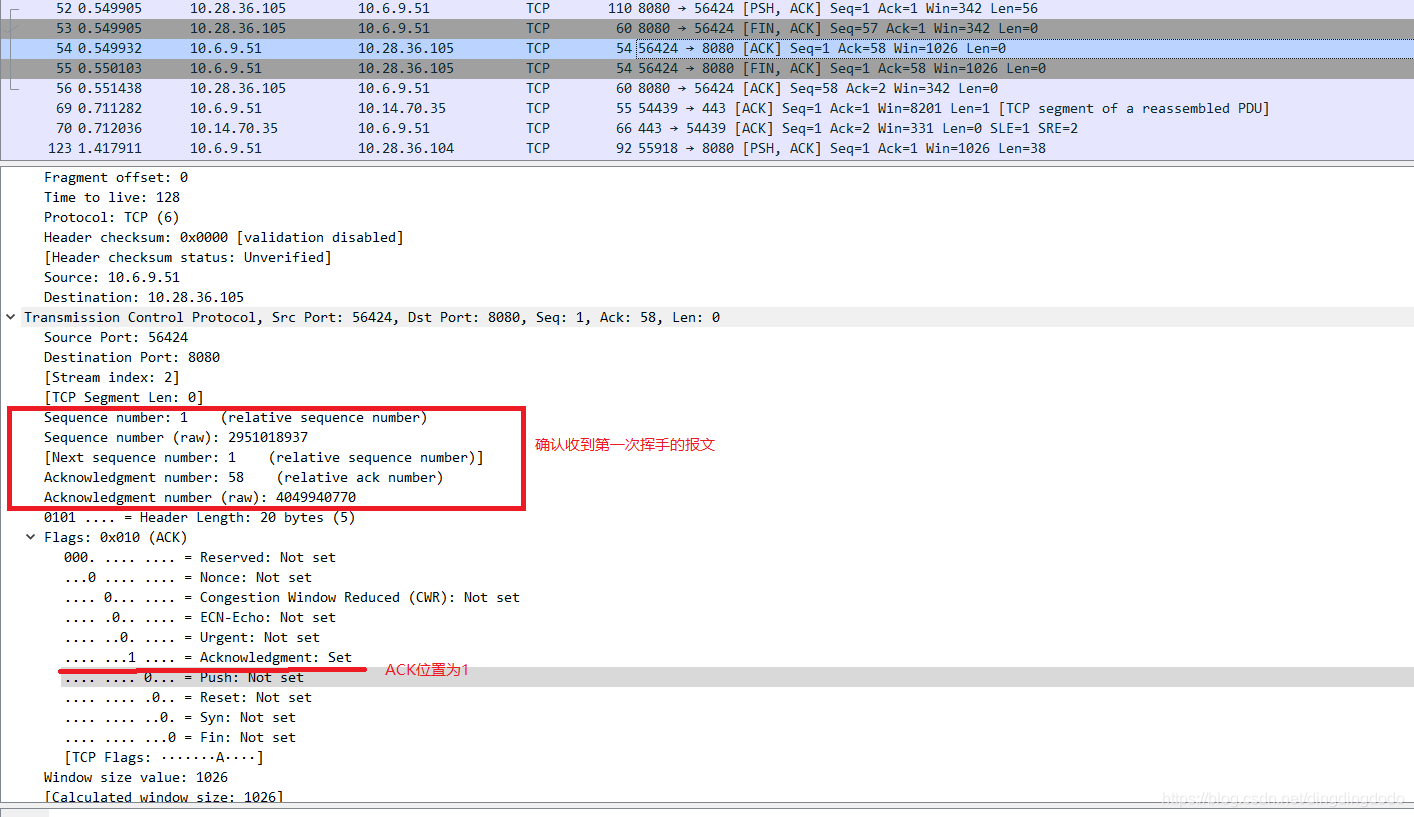Select Header Length: 20 bytes line

(x=200, y=517)
